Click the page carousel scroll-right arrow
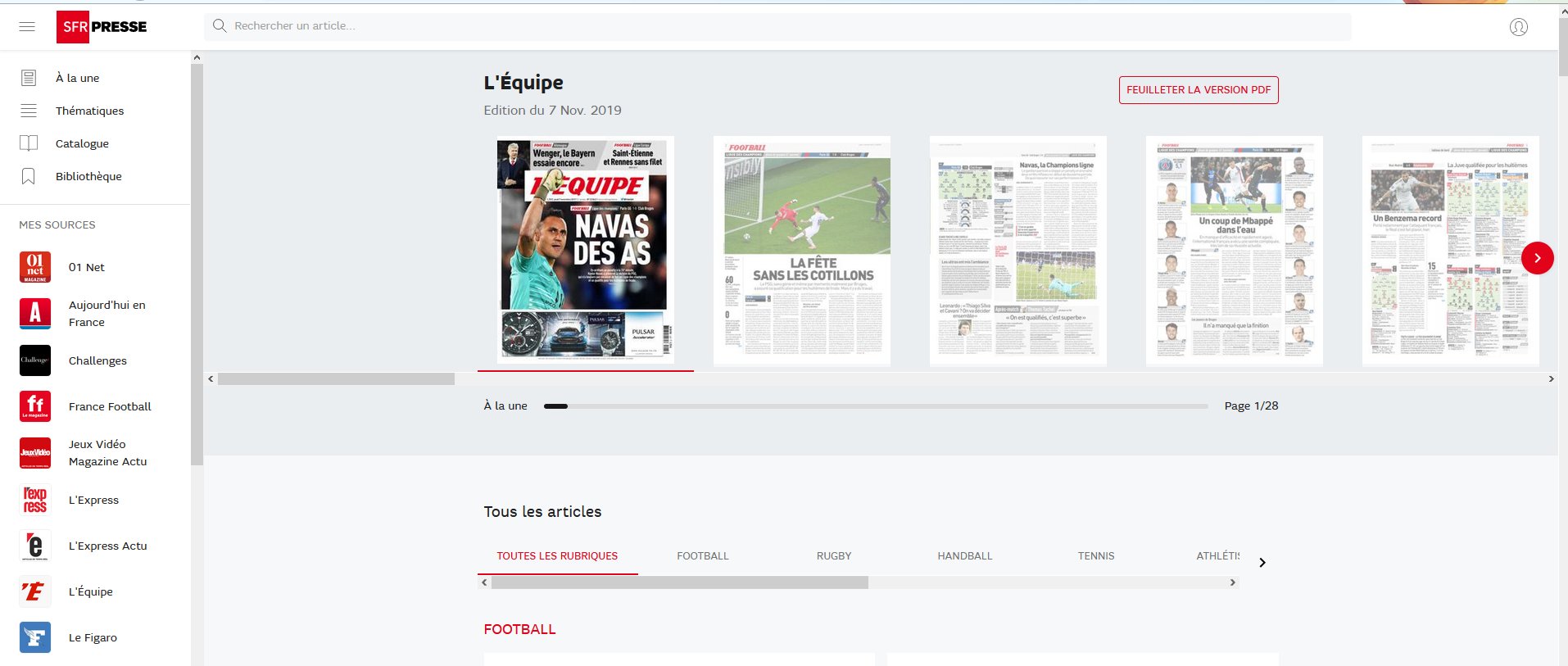 (1551, 378)
